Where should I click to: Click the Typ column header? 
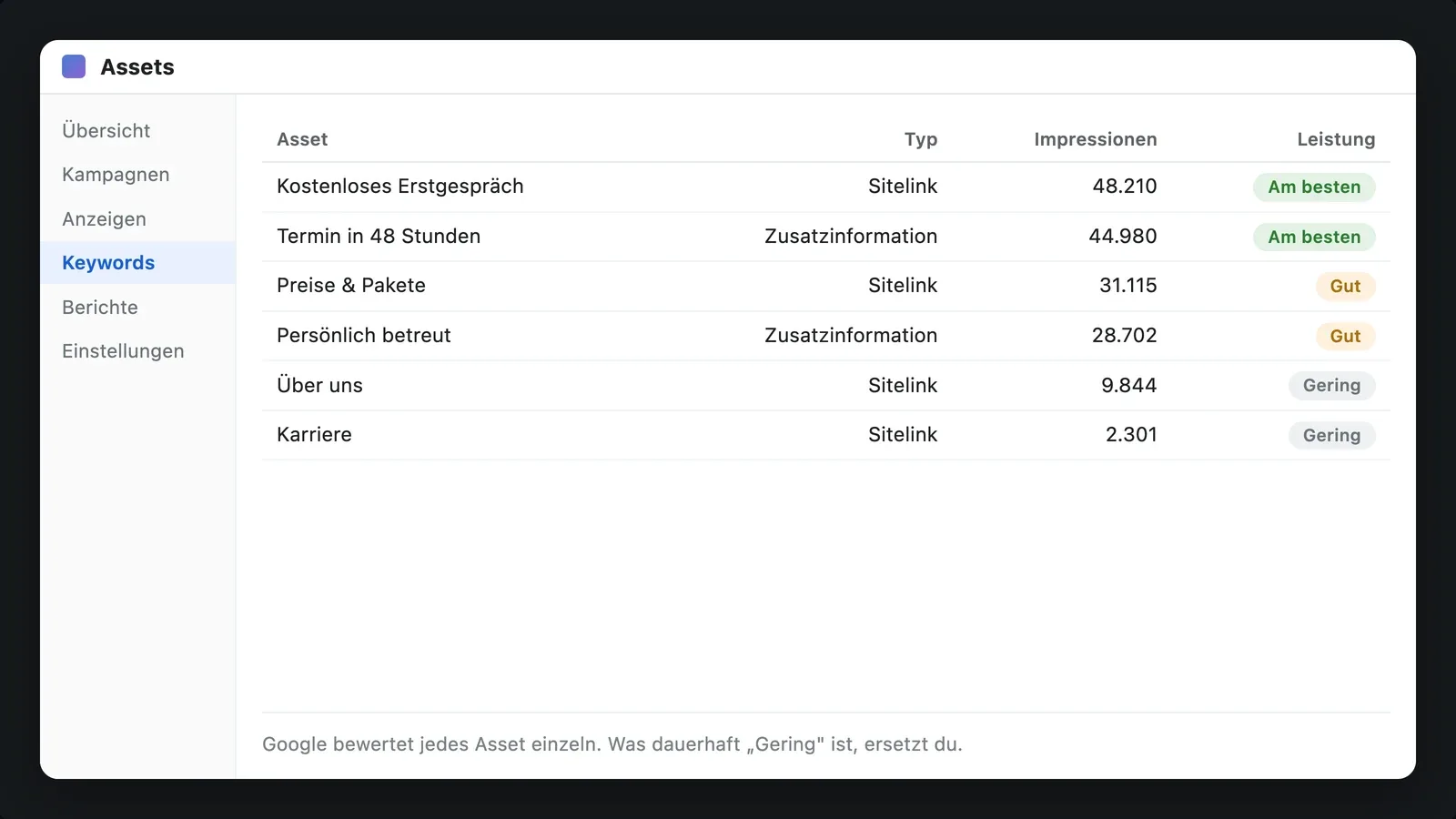pyautogui.click(x=921, y=139)
